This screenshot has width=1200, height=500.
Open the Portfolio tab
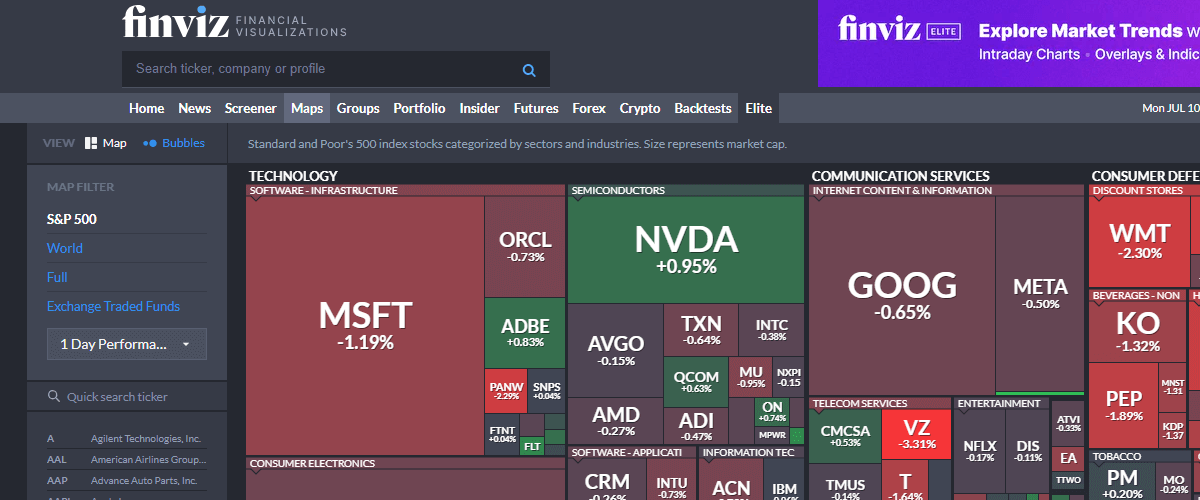point(419,108)
